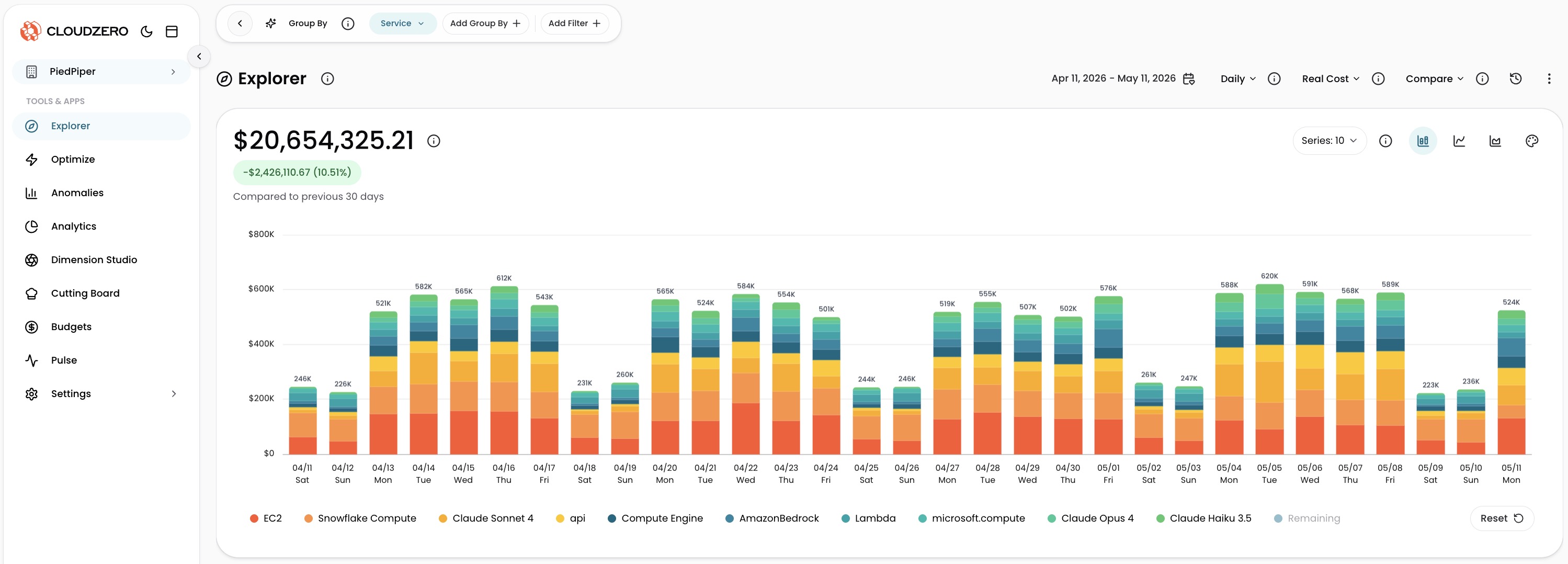Image resolution: width=1568 pixels, height=564 pixels.
Task: Click info icon next to Series dropdown
Action: tap(1385, 141)
